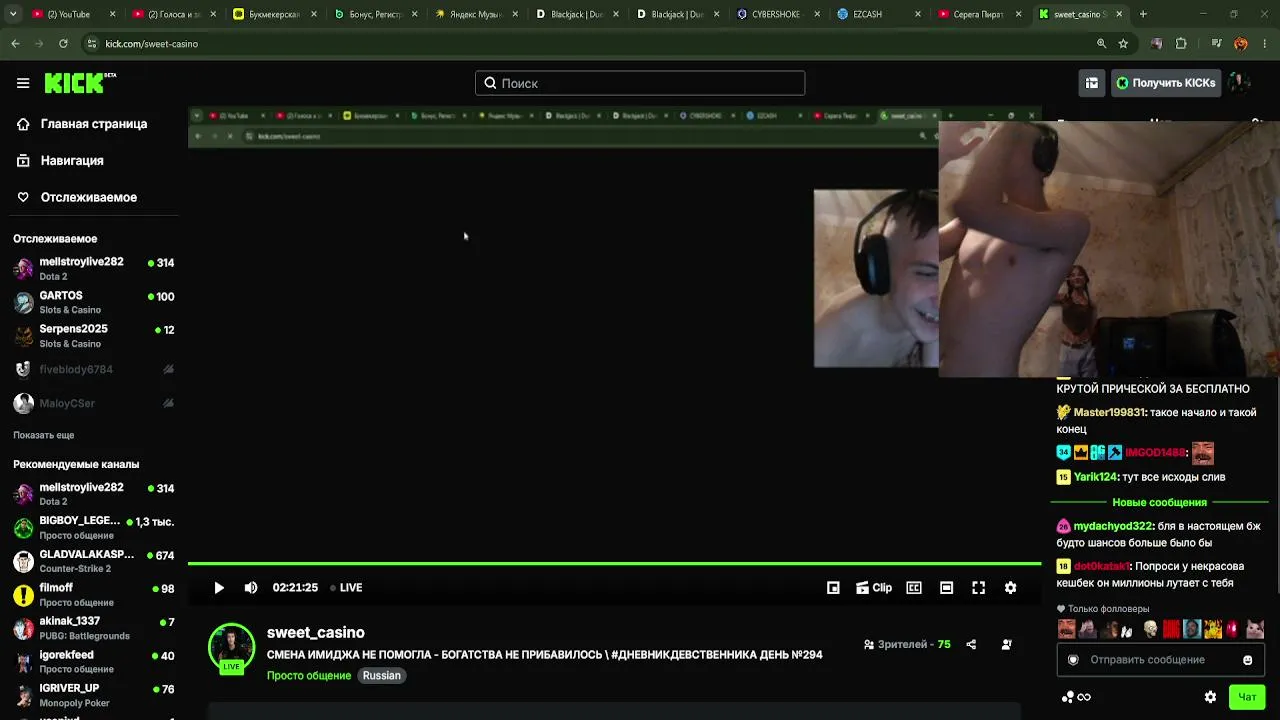Open the Просто общение category link
This screenshot has height=720, width=1280.
tap(309, 676)
